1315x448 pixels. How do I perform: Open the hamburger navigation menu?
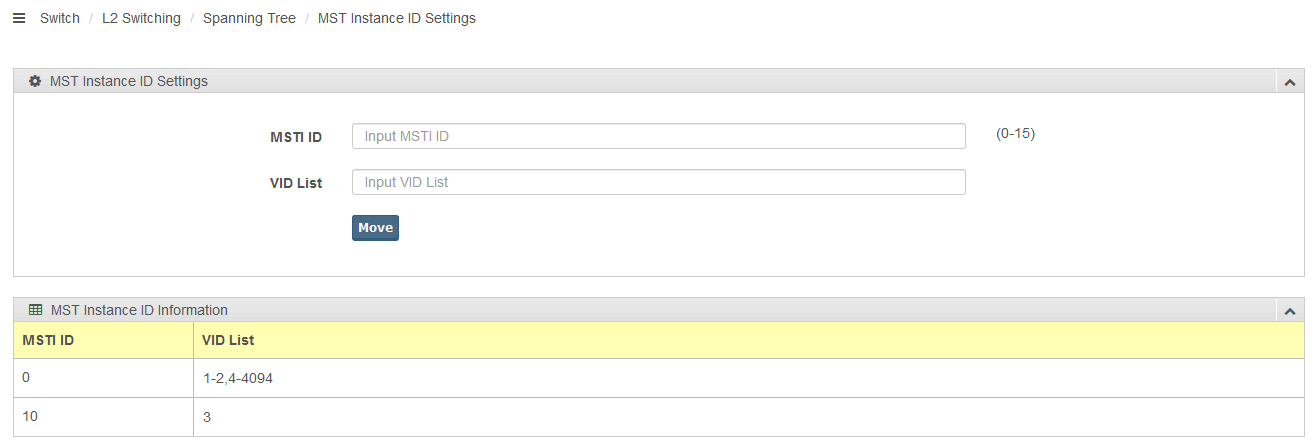point(18,18)
